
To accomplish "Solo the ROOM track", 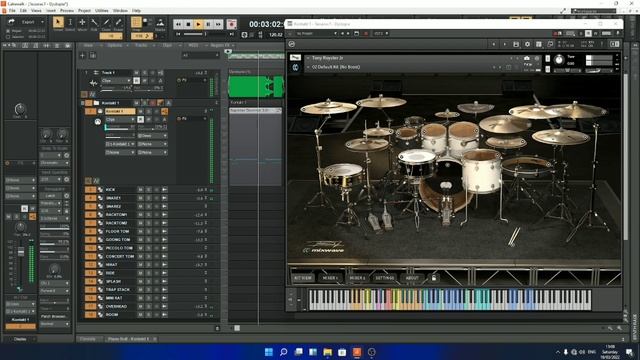I will pyautogui.click(x=148, y=315).
